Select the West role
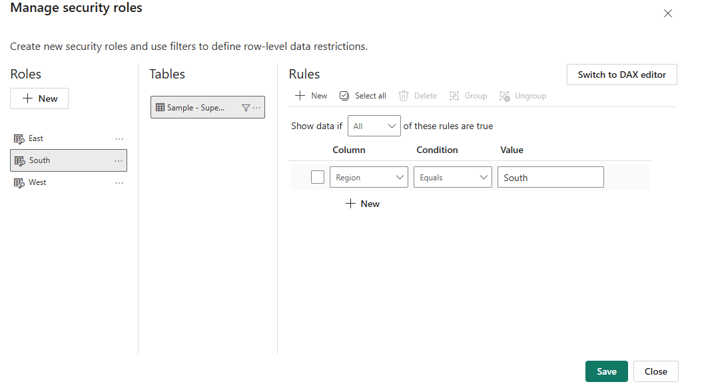 click(68, 183)
